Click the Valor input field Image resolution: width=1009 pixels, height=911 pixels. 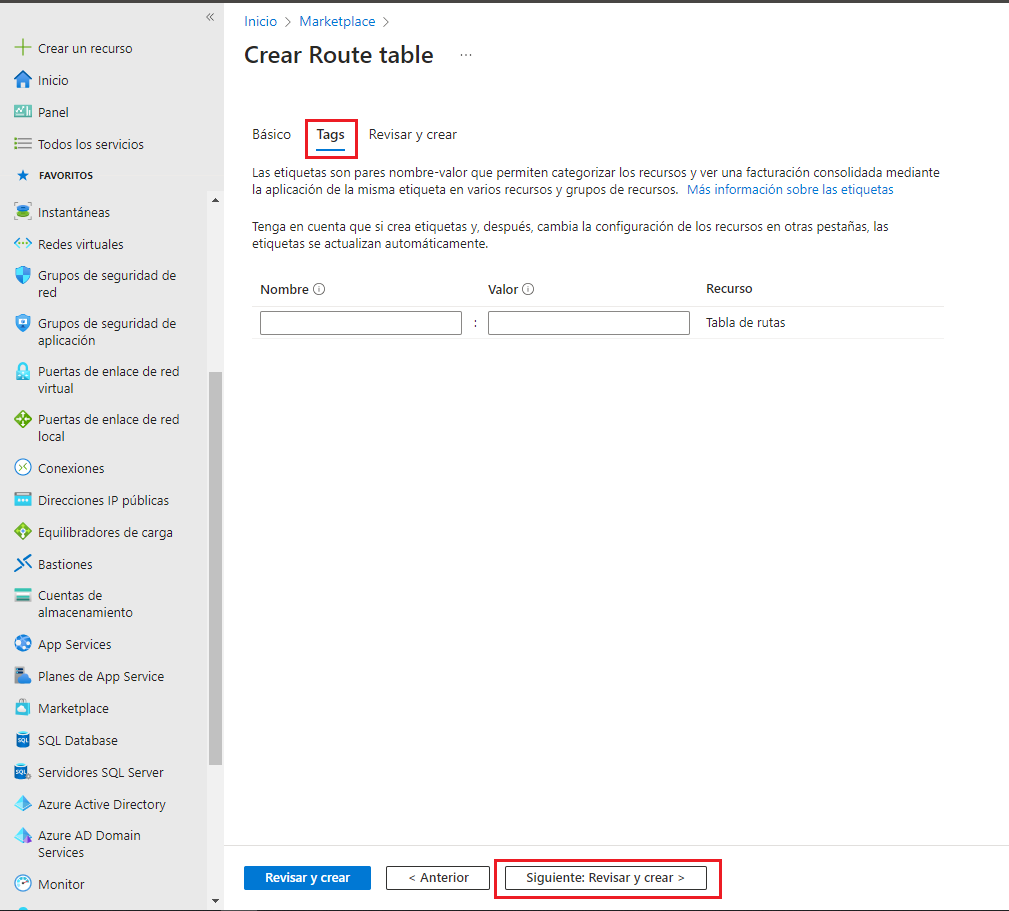588,322
